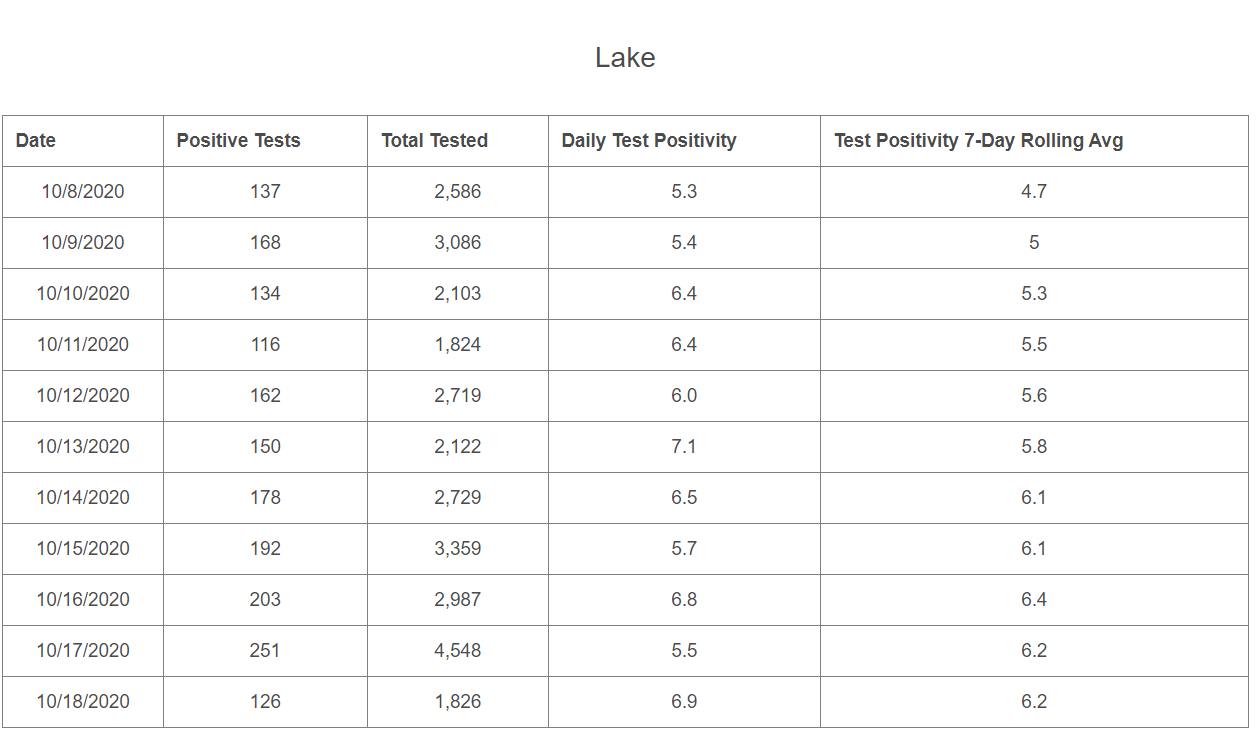Click rolling average value 6.4
This screenshot has height=750, width=1258.
click(1034, 600)
